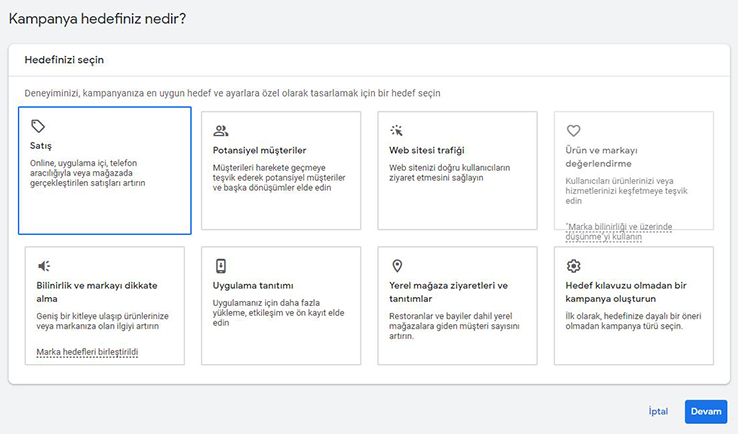Screen dimensions: 738x434
Task: Choose the Potansiyel müşteriler goal card
Action: pyautogui.click(x=281, y=170)
